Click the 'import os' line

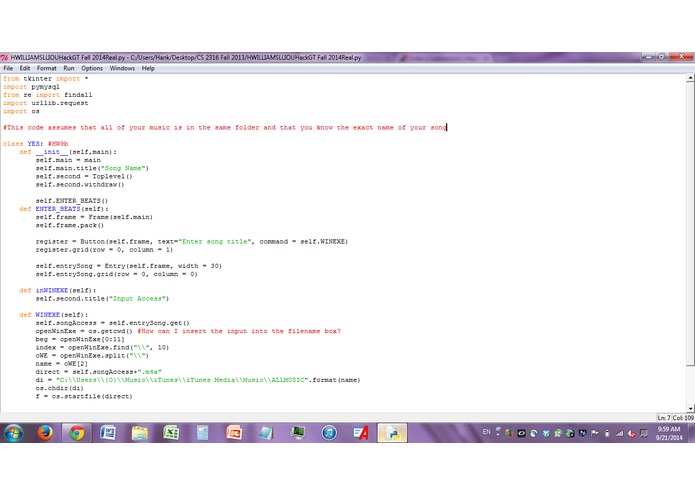click(x=21, y=111)
